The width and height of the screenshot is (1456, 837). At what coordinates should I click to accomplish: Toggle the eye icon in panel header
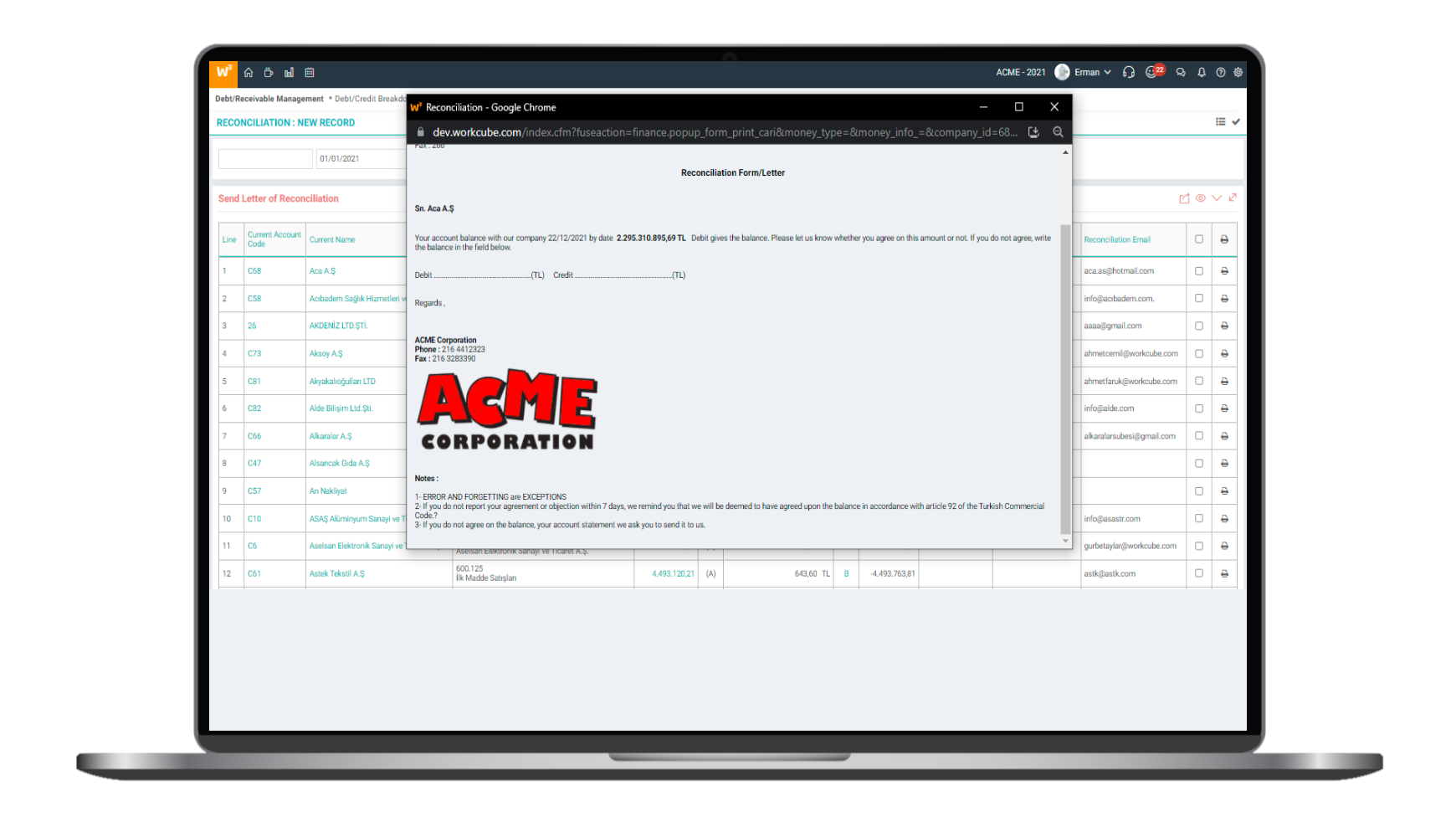pos(1201,198)
